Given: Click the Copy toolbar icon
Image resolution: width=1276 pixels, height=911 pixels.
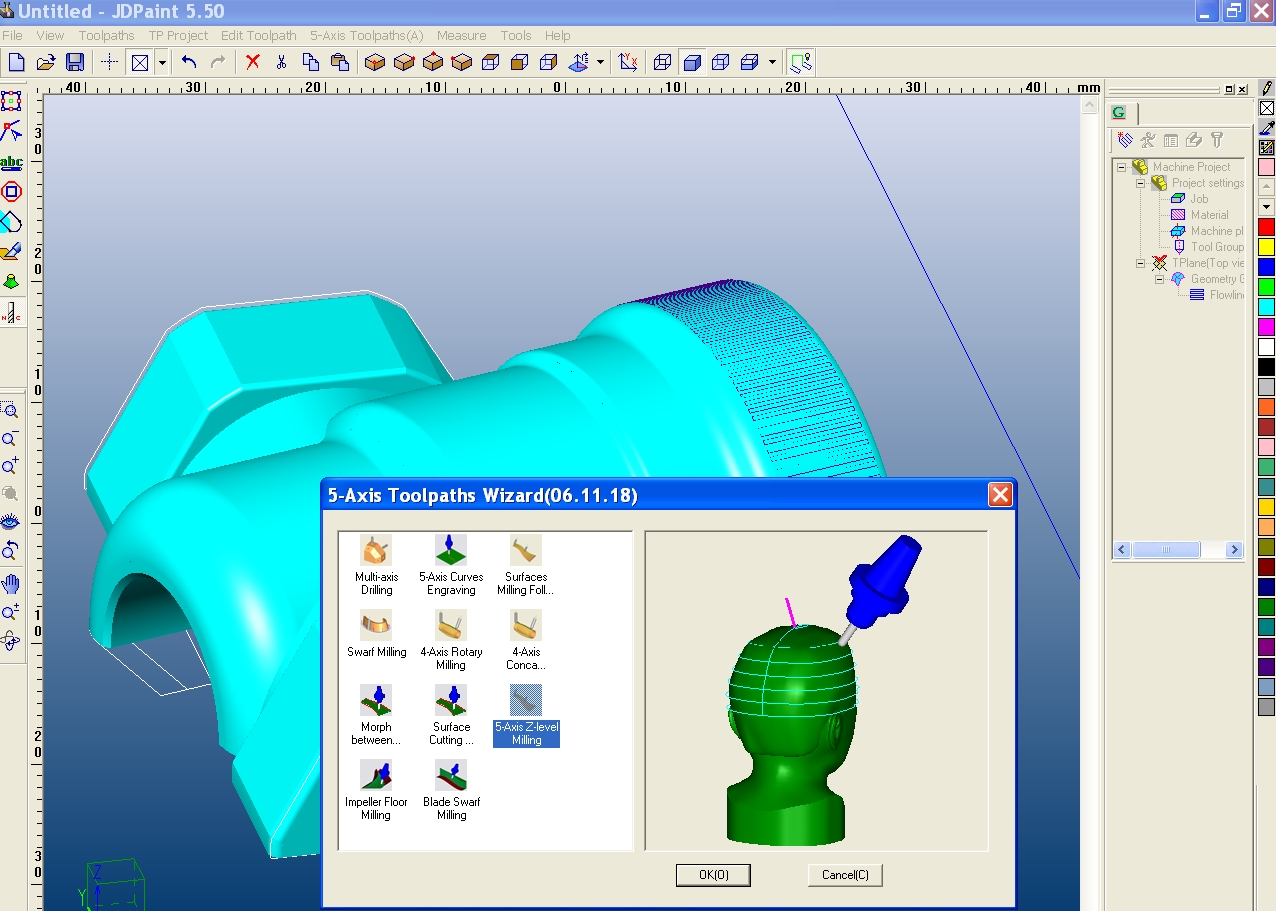Looking at the screenshot, I should click(310, 62).
